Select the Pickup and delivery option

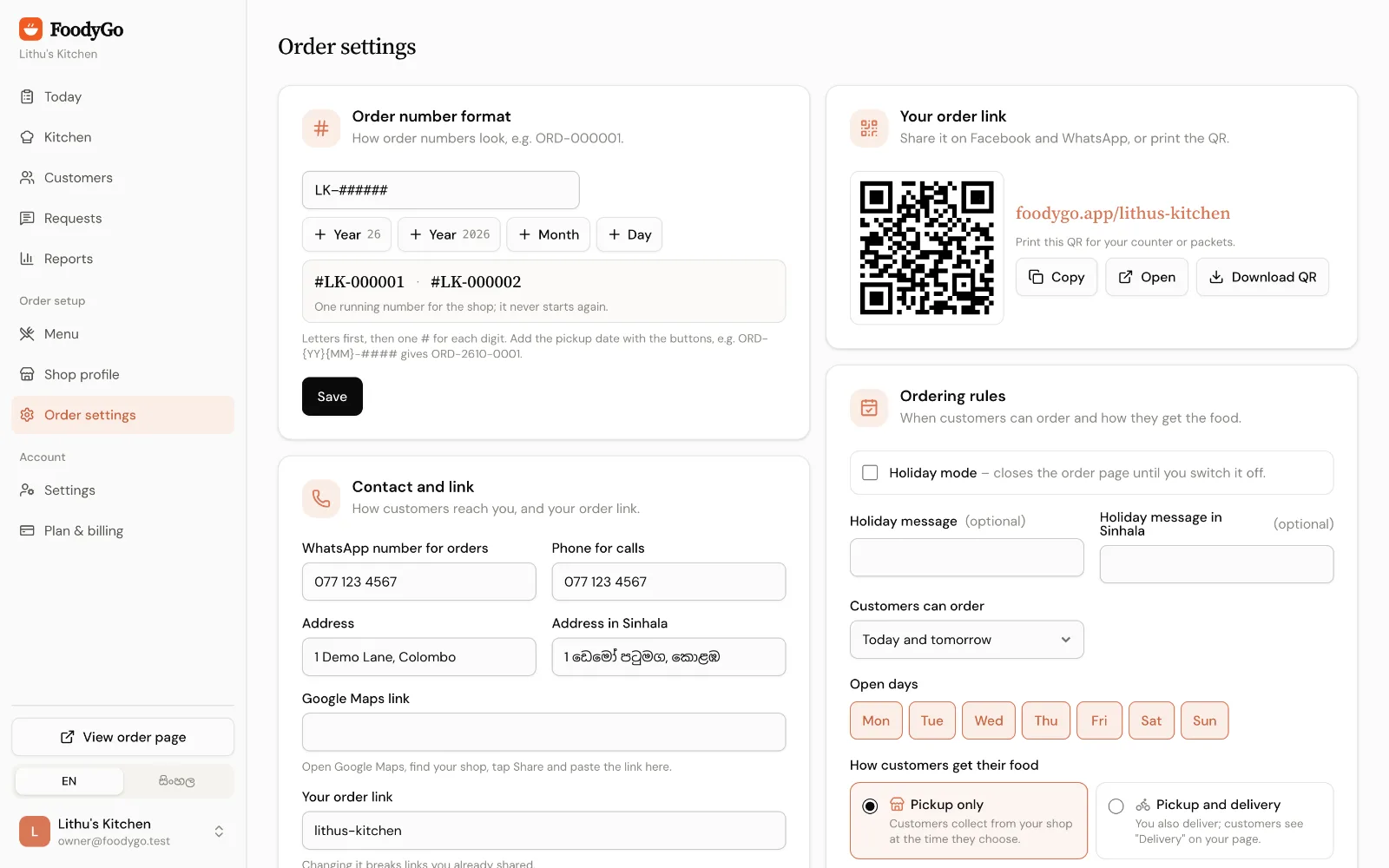1215,821
